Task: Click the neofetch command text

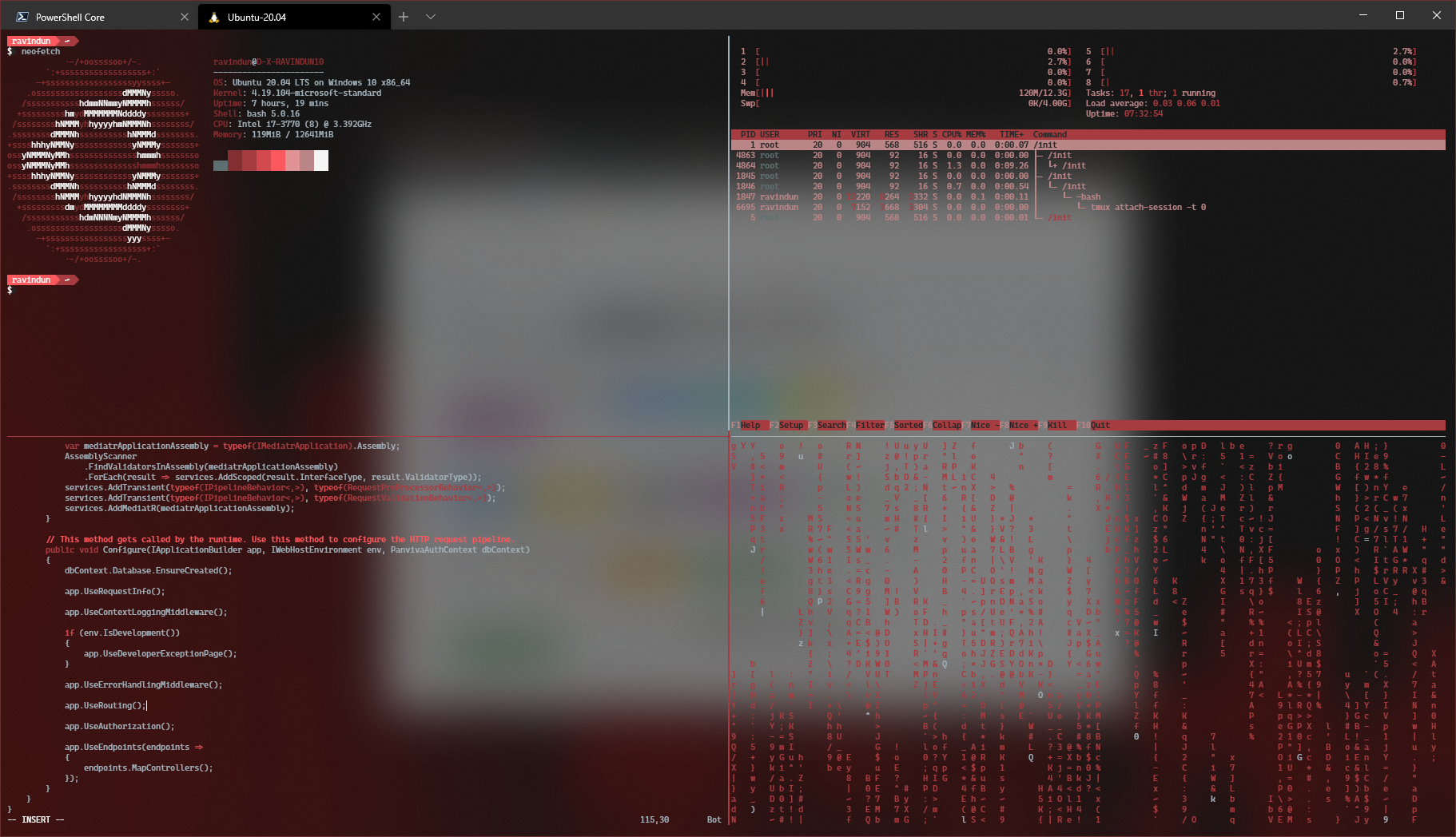Action: tap(41, 51)
